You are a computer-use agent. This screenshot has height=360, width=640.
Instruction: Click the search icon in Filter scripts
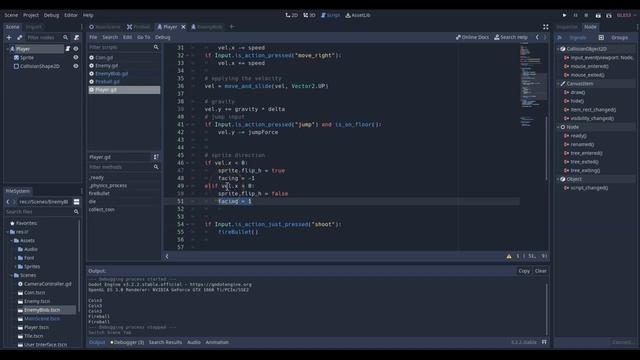tap(156, 47)
